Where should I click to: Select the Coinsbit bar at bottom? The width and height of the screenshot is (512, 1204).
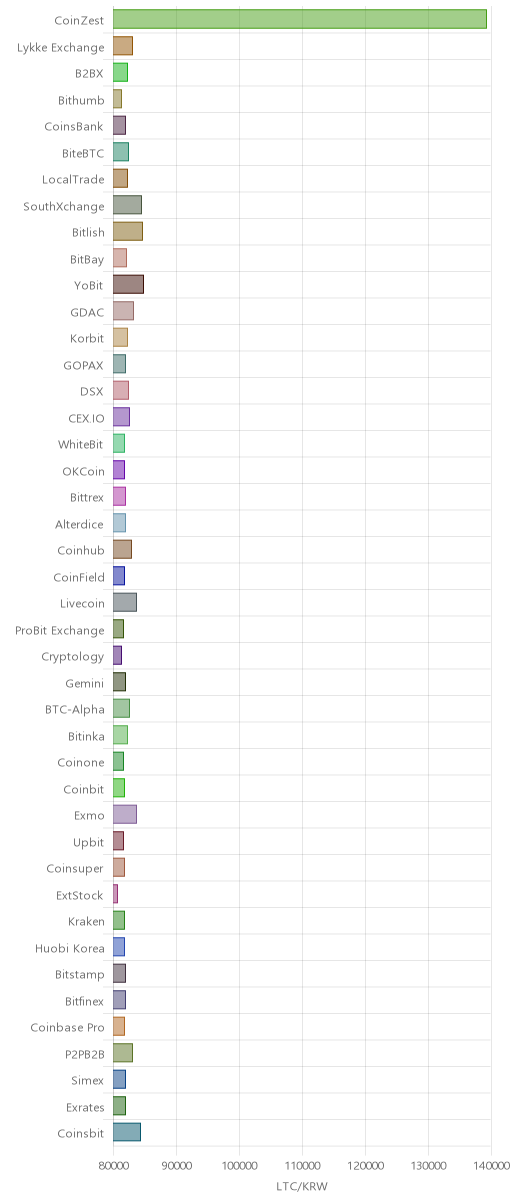pyautogui.click(x=127, y=1132)
